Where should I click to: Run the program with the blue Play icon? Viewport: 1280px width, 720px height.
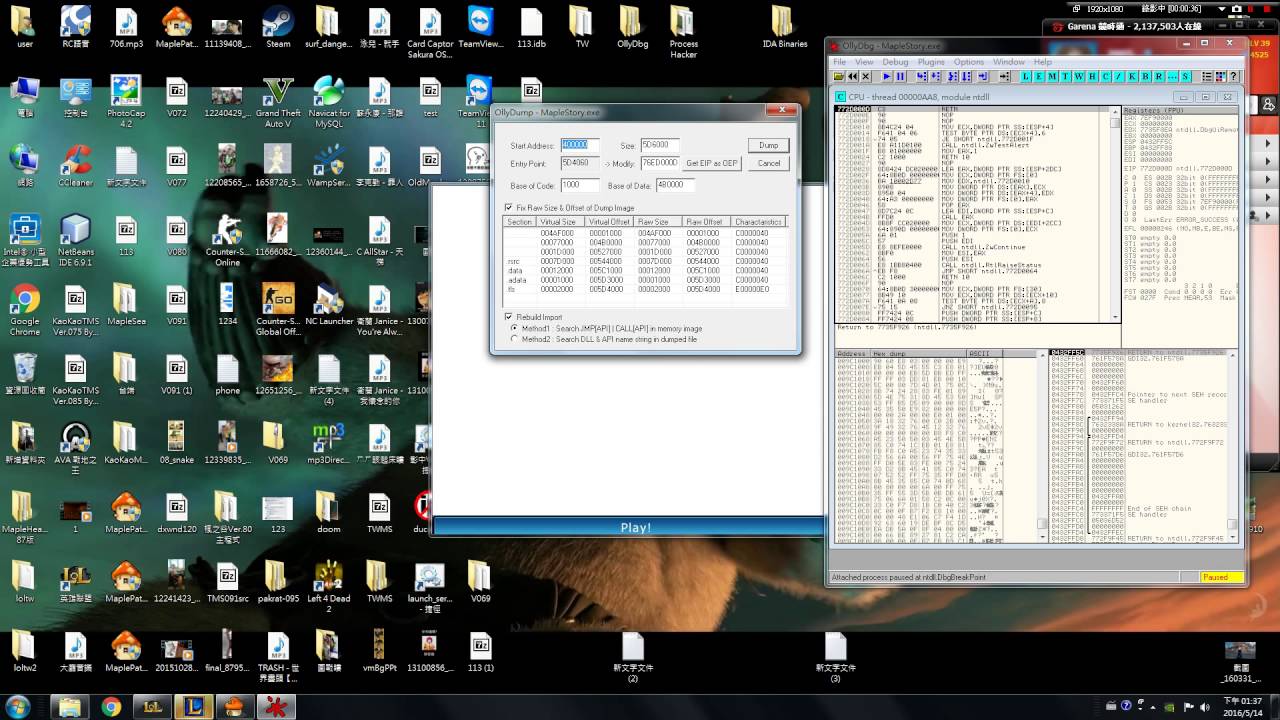point(887,76)
